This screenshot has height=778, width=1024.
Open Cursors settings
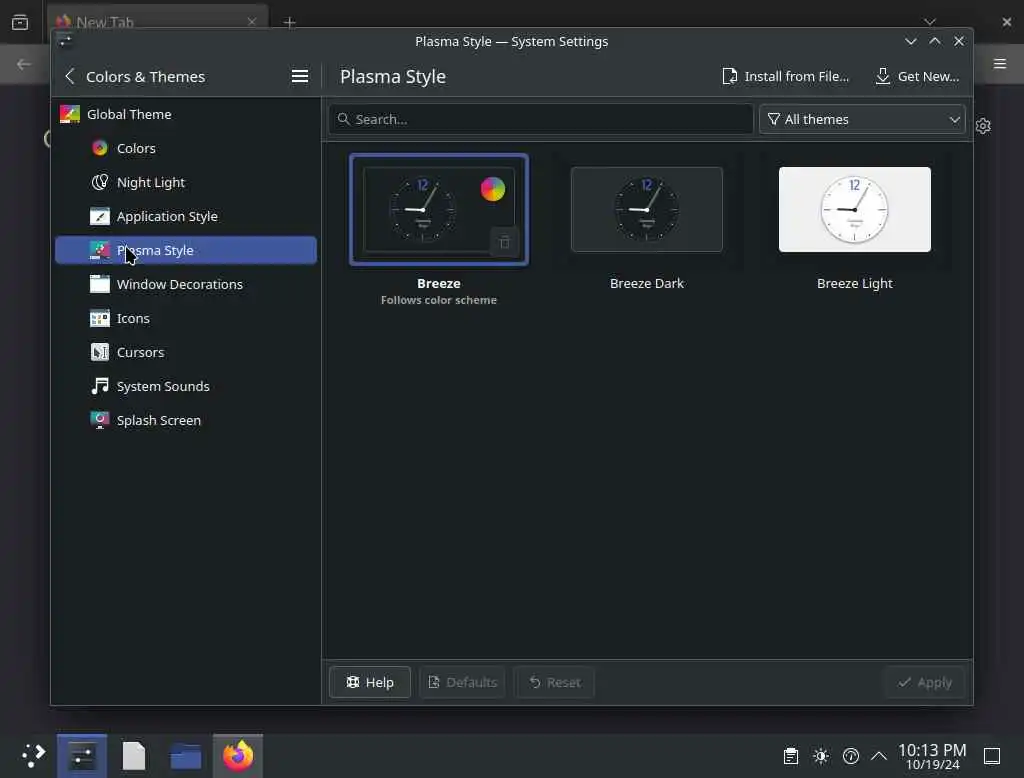[185, 352]
